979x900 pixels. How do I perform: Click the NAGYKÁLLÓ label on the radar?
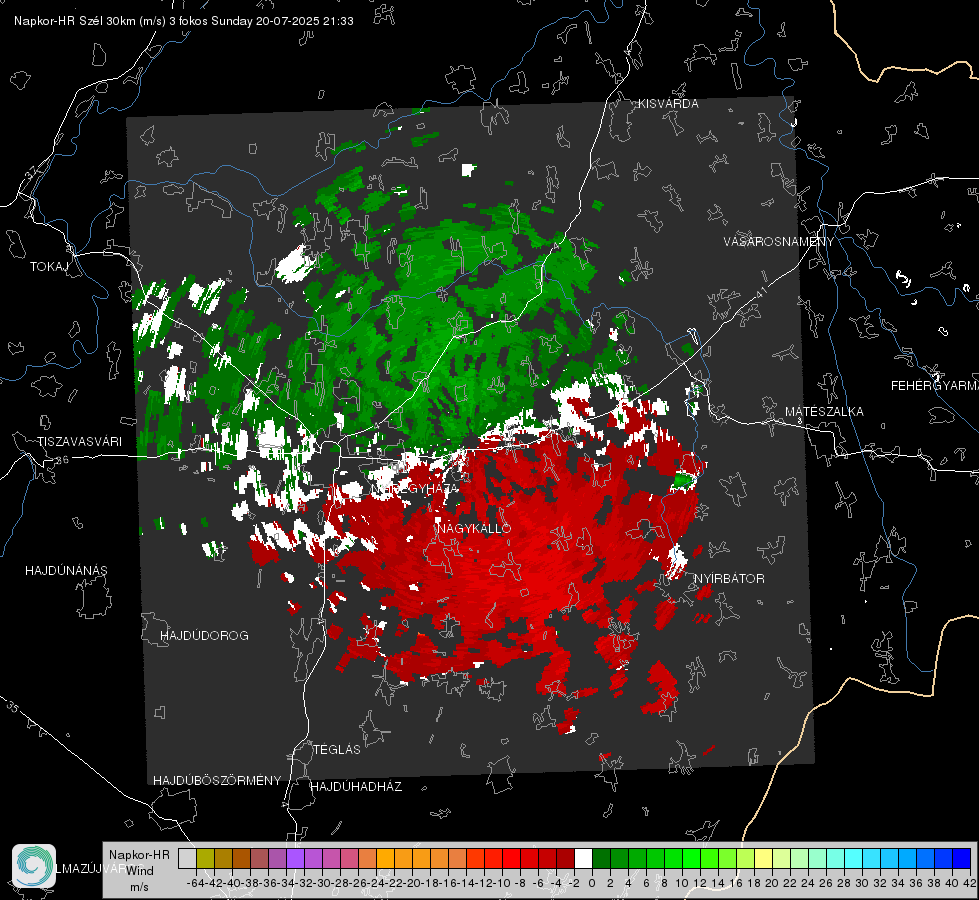474,528
